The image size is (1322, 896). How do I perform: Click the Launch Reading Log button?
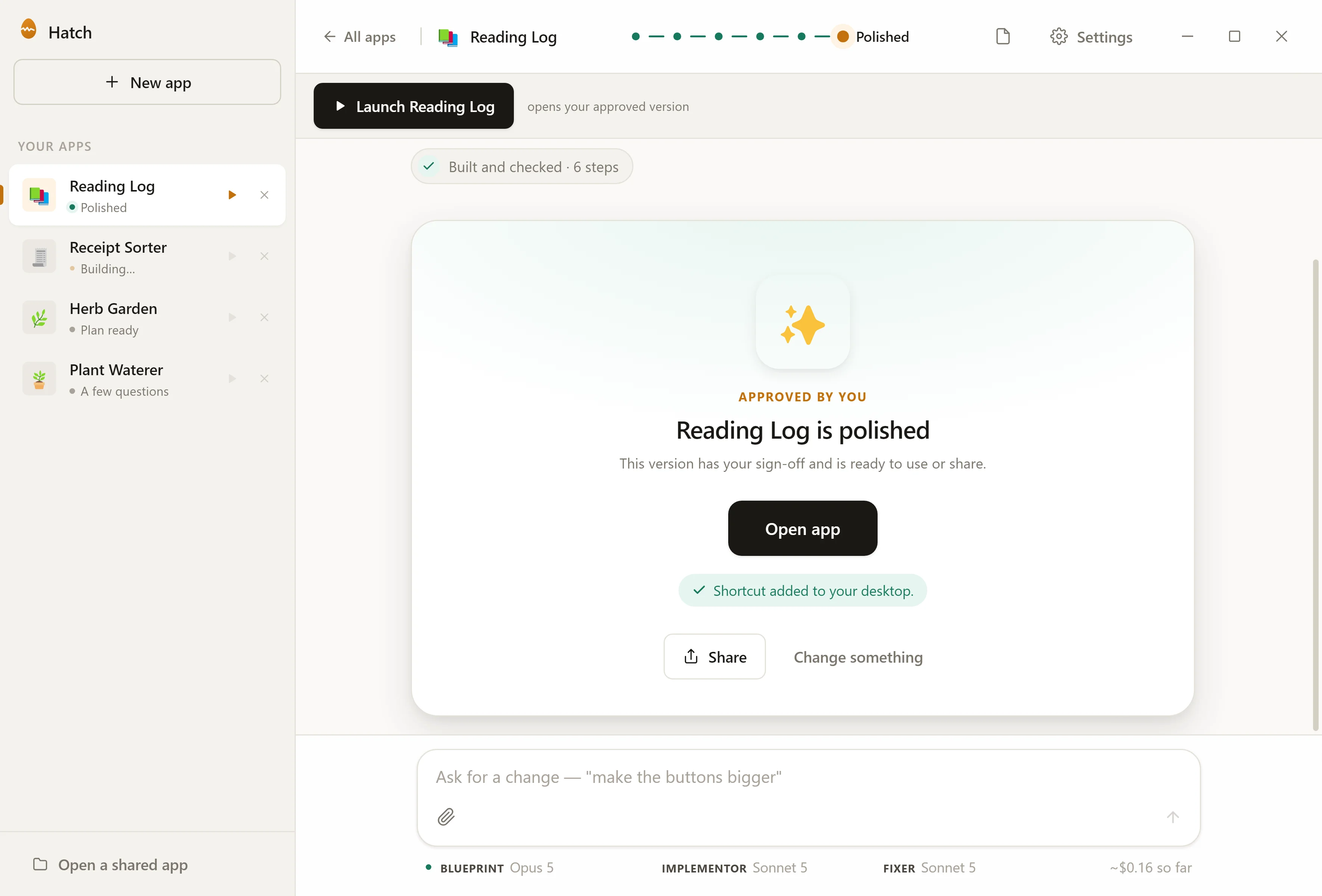[413, 106]
